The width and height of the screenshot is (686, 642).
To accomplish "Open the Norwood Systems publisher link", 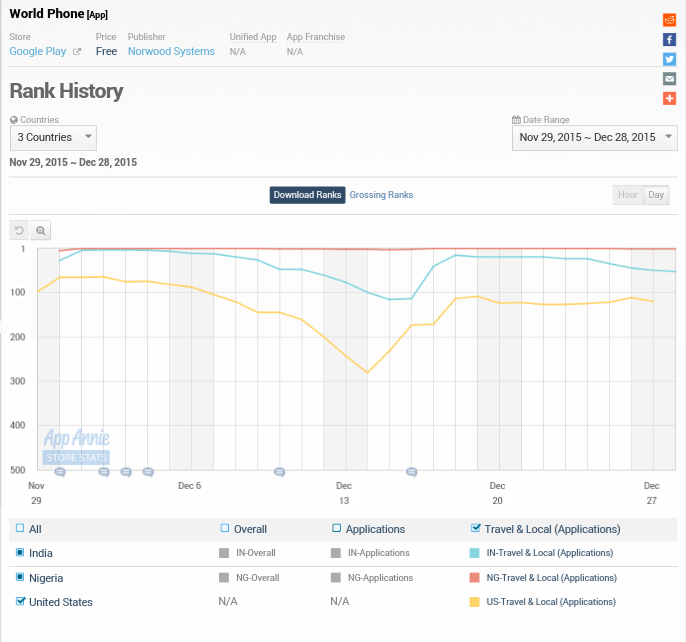I will (171, 51).
